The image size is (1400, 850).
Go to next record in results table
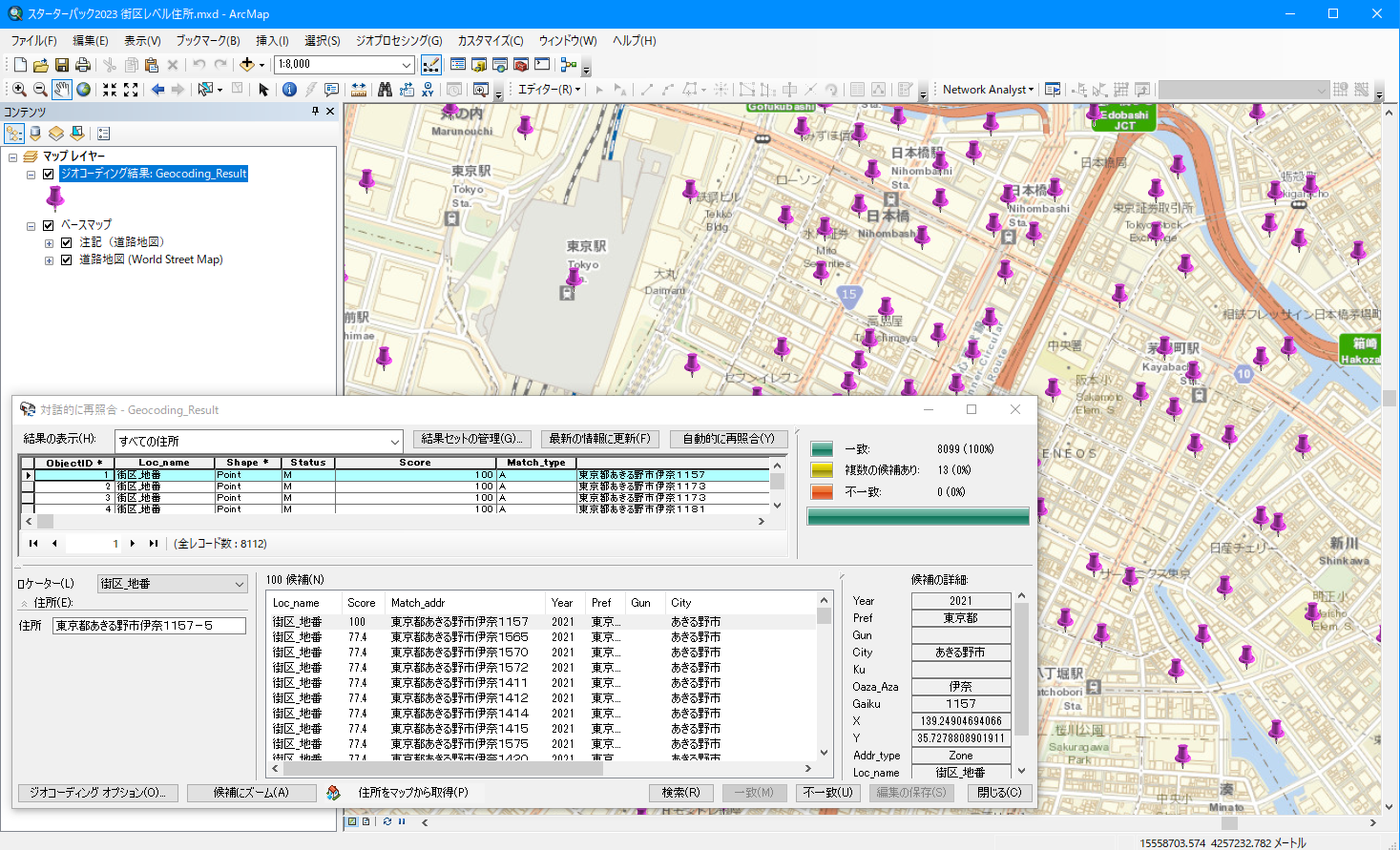click(133, 544)
